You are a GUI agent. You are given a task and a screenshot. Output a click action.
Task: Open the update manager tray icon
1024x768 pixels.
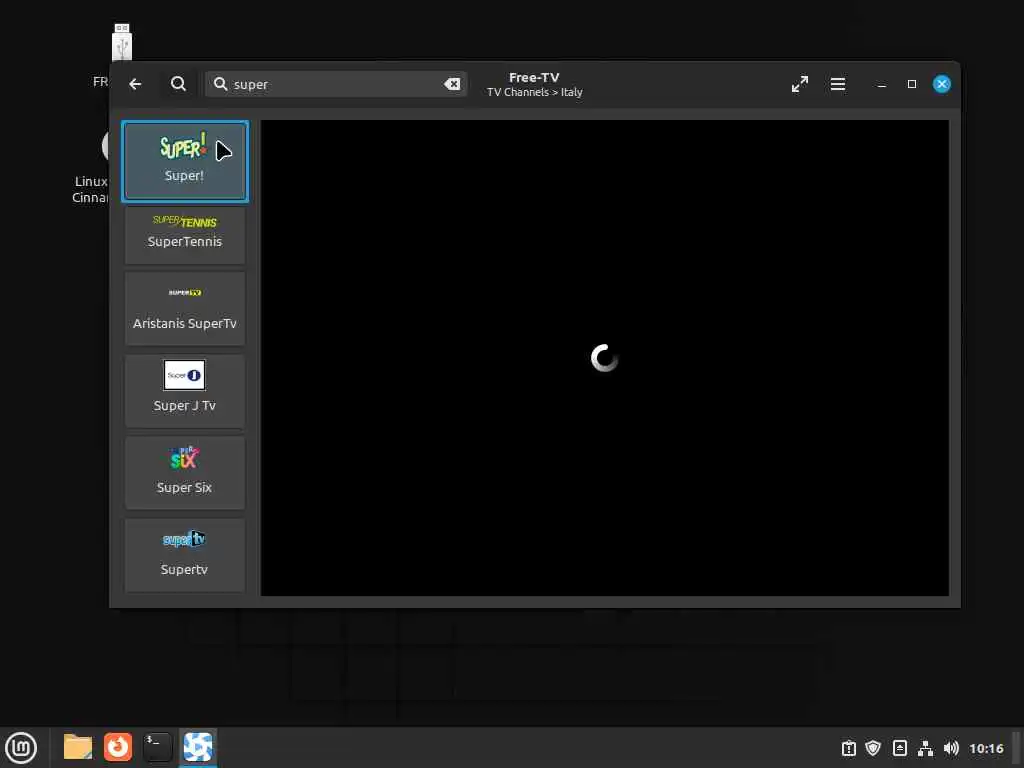(x=848, y=748)
